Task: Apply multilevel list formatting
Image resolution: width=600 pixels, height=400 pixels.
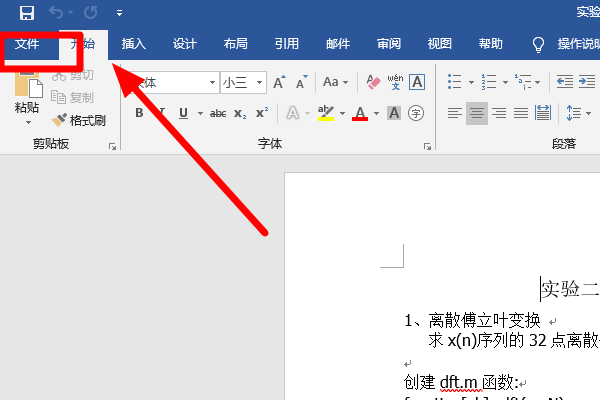Action: coord(523,82)
